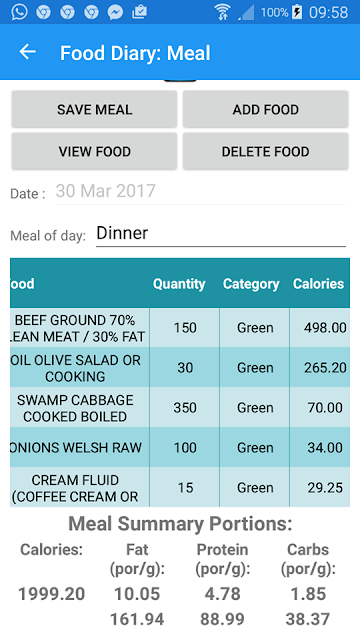The width and height of the screenshot is (360, 640).
Task: Select the ONIONS WELSH RAW row
Action: 180,447
